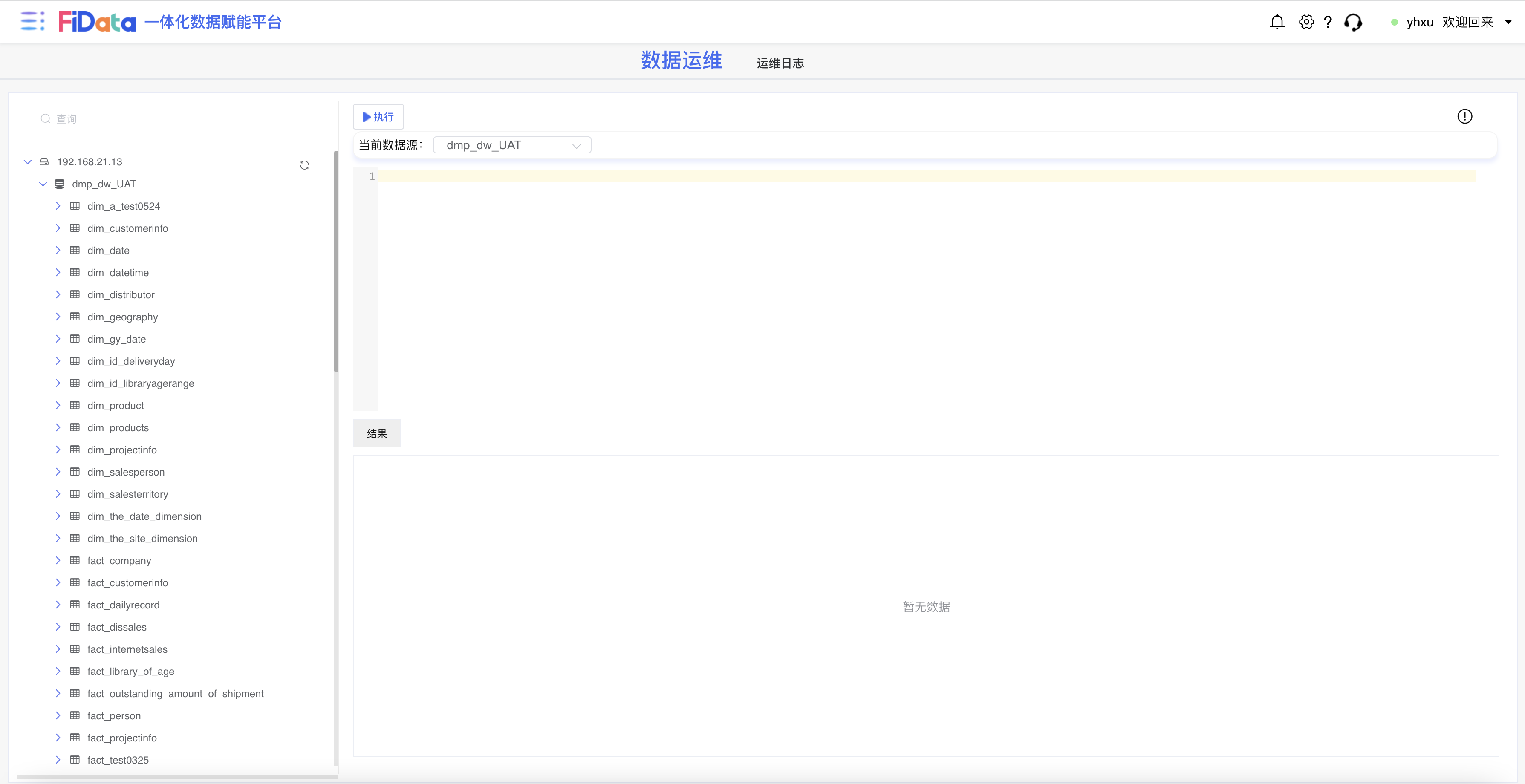This screenshot has height=784, width=1525.
Task: Open the current data source dropdown
Action: pos(512,145)
